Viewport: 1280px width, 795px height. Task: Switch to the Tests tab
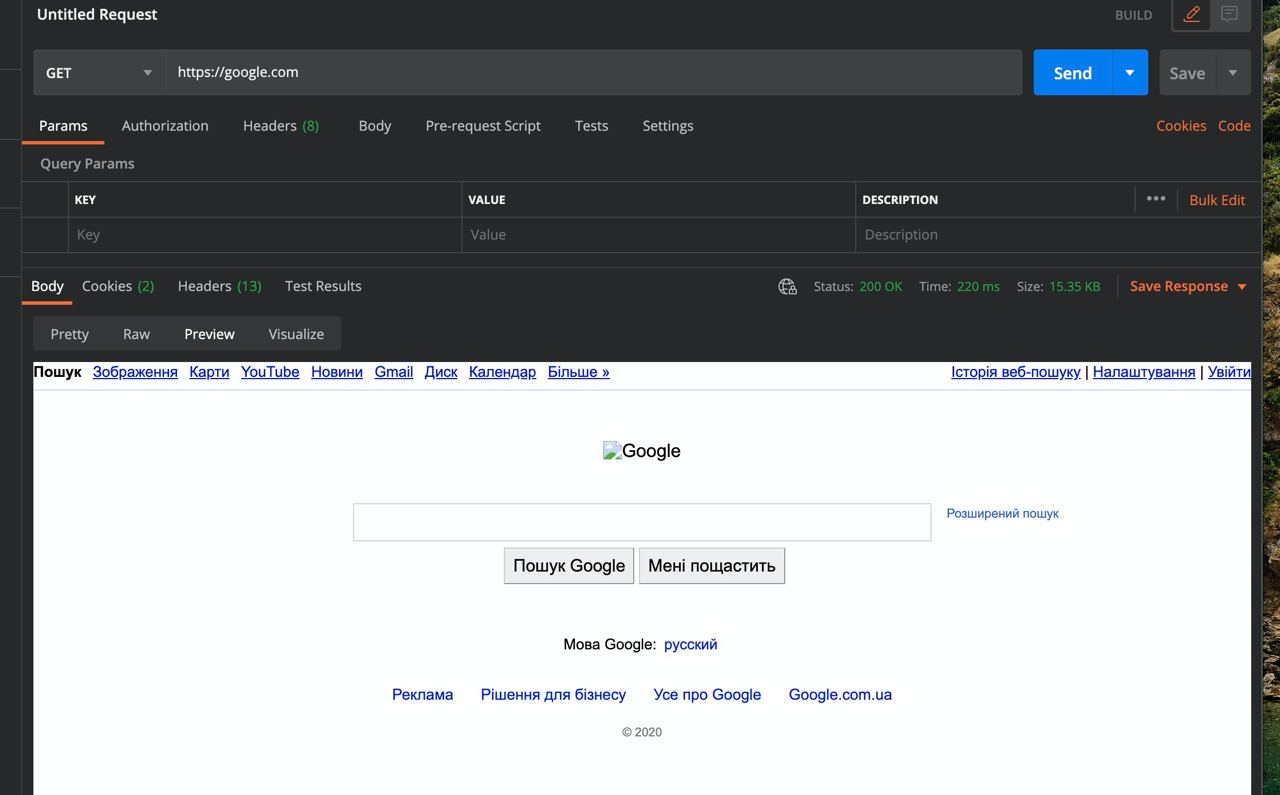591,126
